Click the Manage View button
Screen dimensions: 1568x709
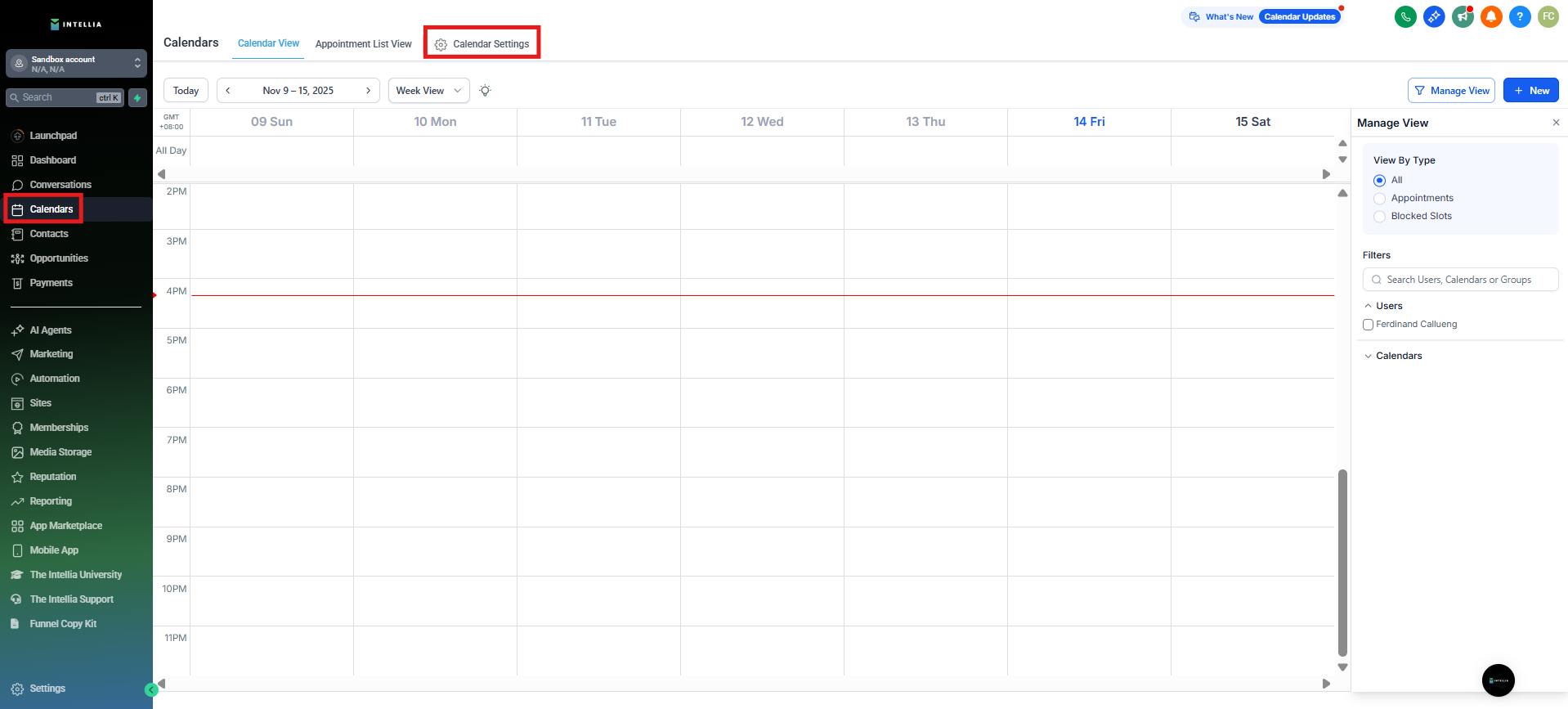[1451, 91]
